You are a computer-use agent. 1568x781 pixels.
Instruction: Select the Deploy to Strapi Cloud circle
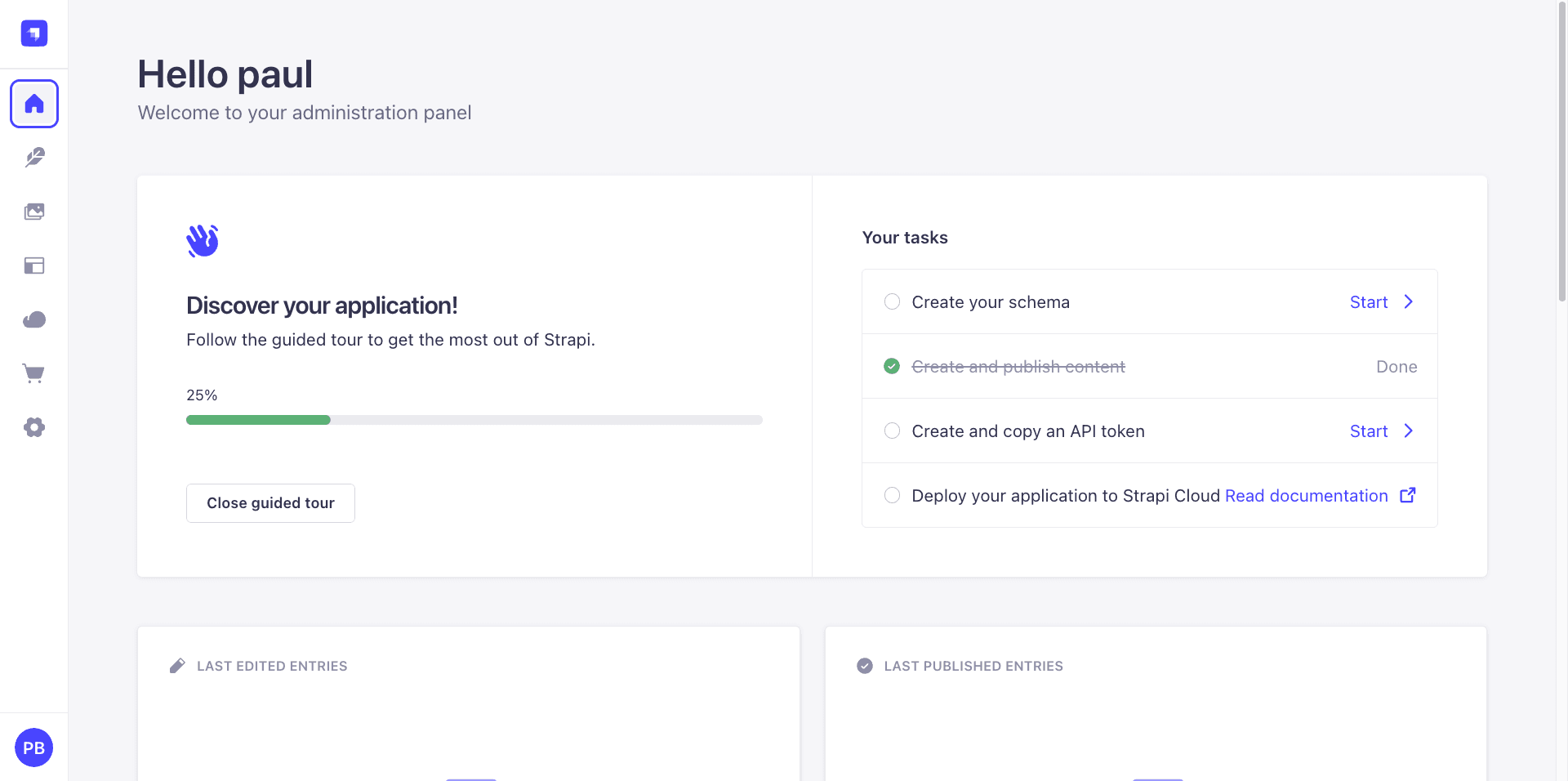892,495
